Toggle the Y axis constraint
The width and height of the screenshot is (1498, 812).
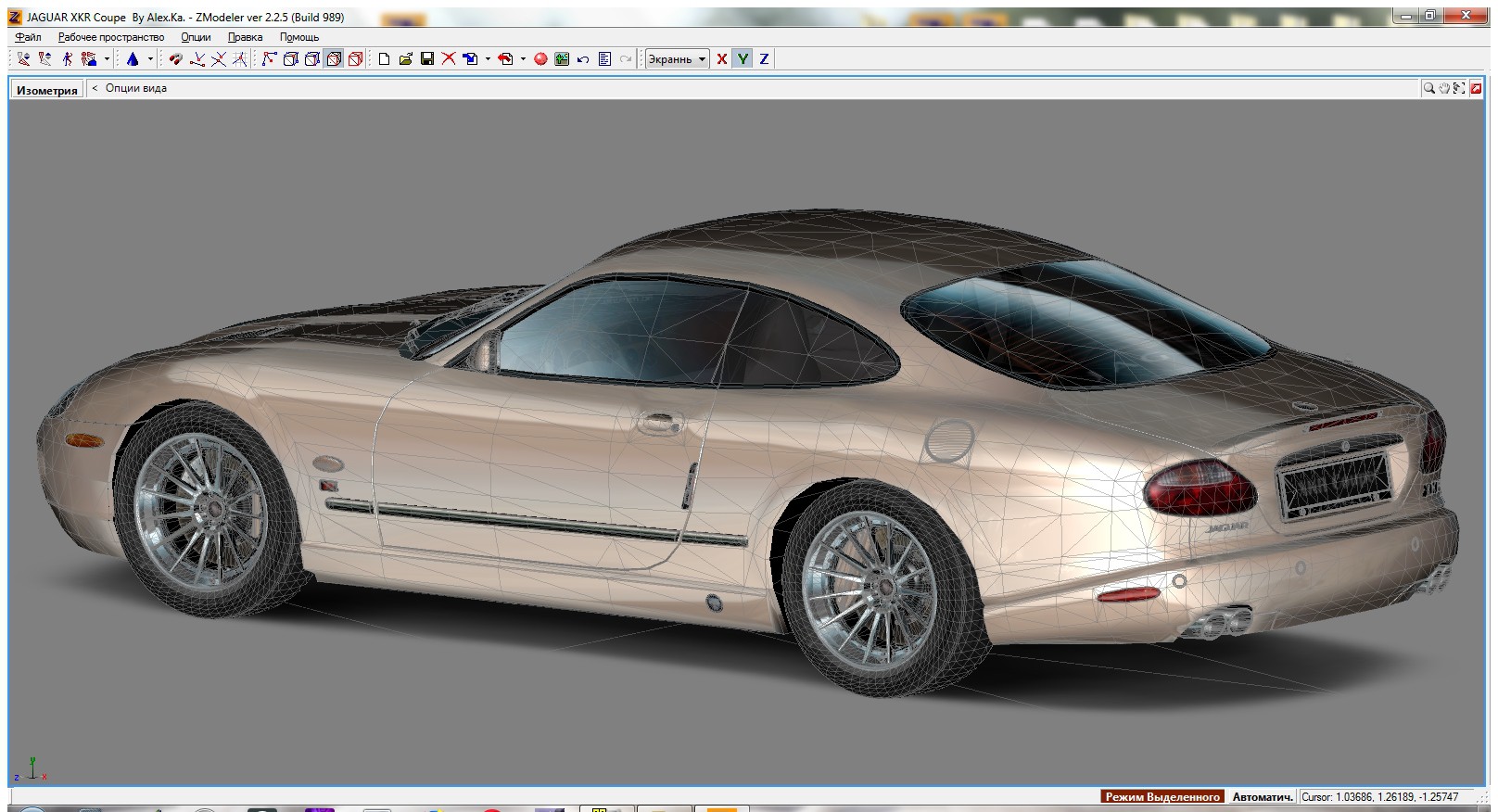coord(743,59)
